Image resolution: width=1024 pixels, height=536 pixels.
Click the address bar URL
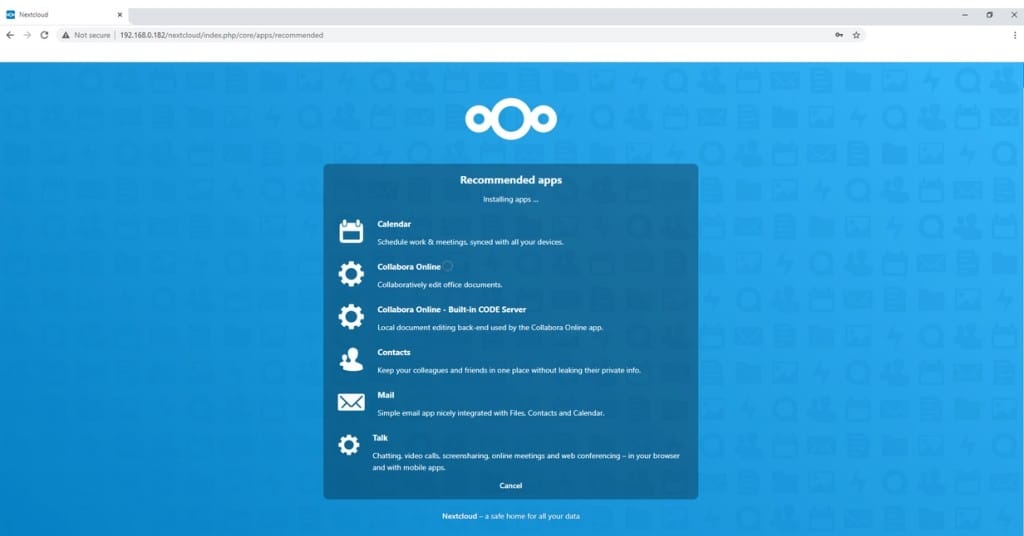click(221, 35)
